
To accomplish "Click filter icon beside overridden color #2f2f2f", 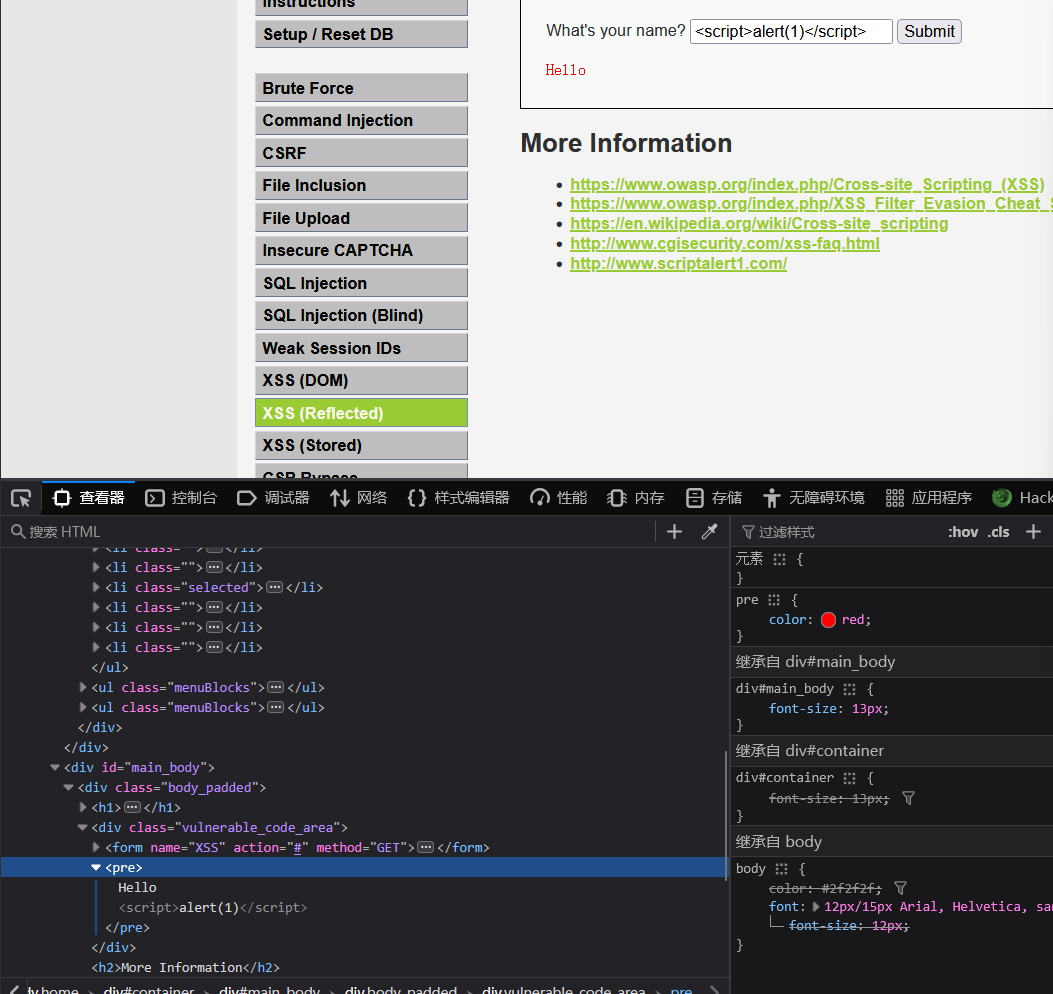I will tap(901, 888).
